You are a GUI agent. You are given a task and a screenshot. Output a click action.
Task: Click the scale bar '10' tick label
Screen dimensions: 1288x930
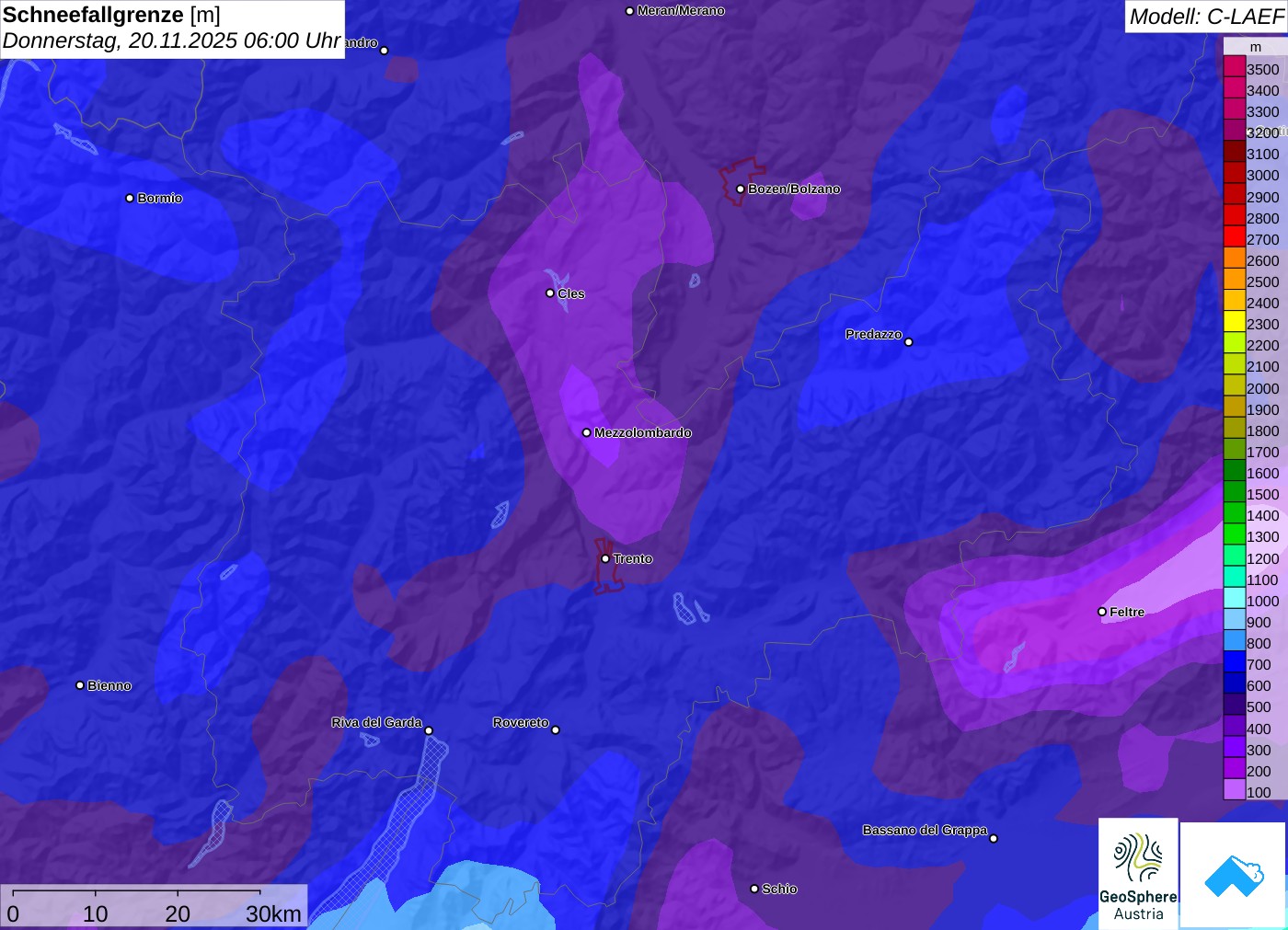tap(96, 913)
